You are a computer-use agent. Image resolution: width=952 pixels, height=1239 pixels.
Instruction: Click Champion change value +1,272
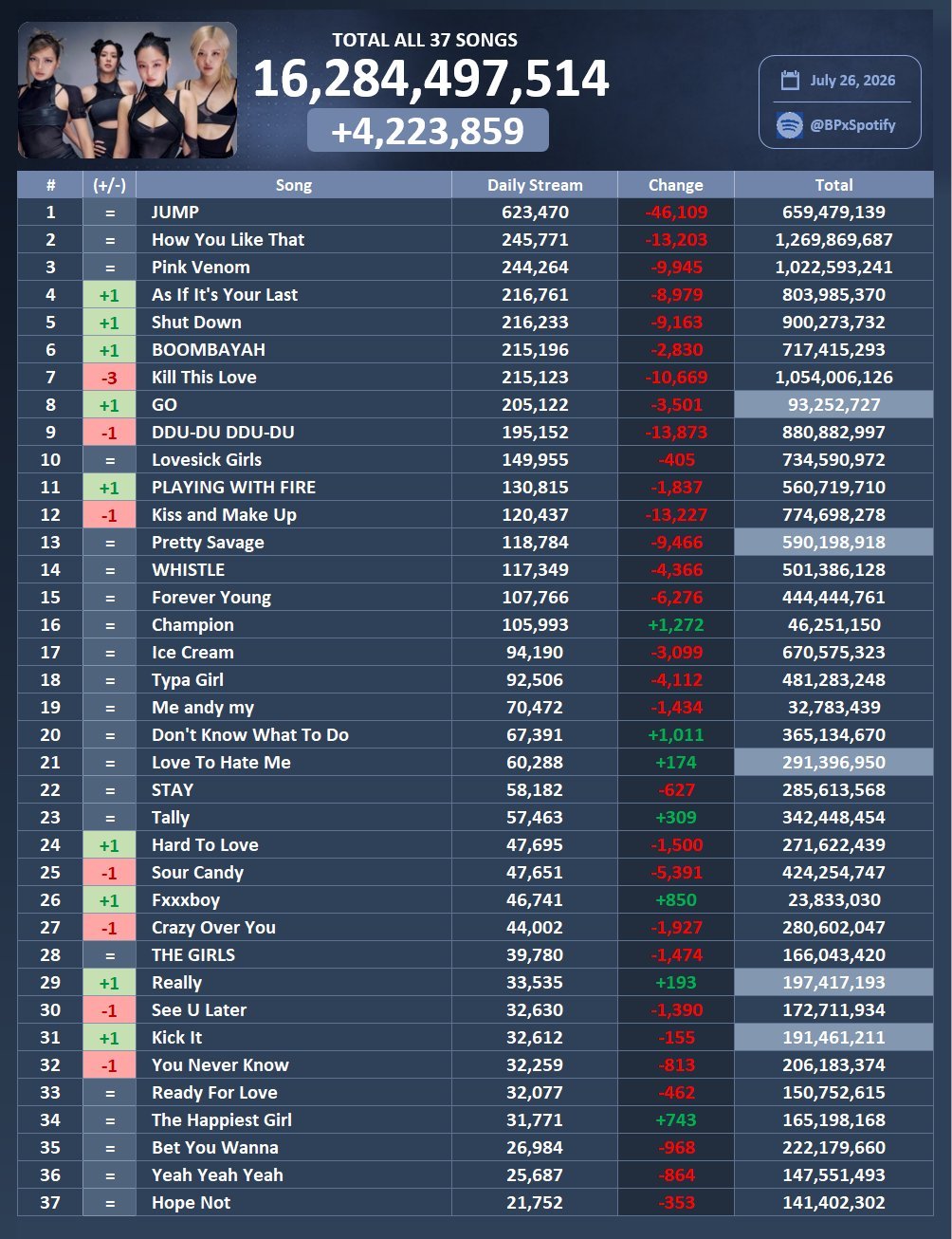pyautogui.click(x=676, y=625)
